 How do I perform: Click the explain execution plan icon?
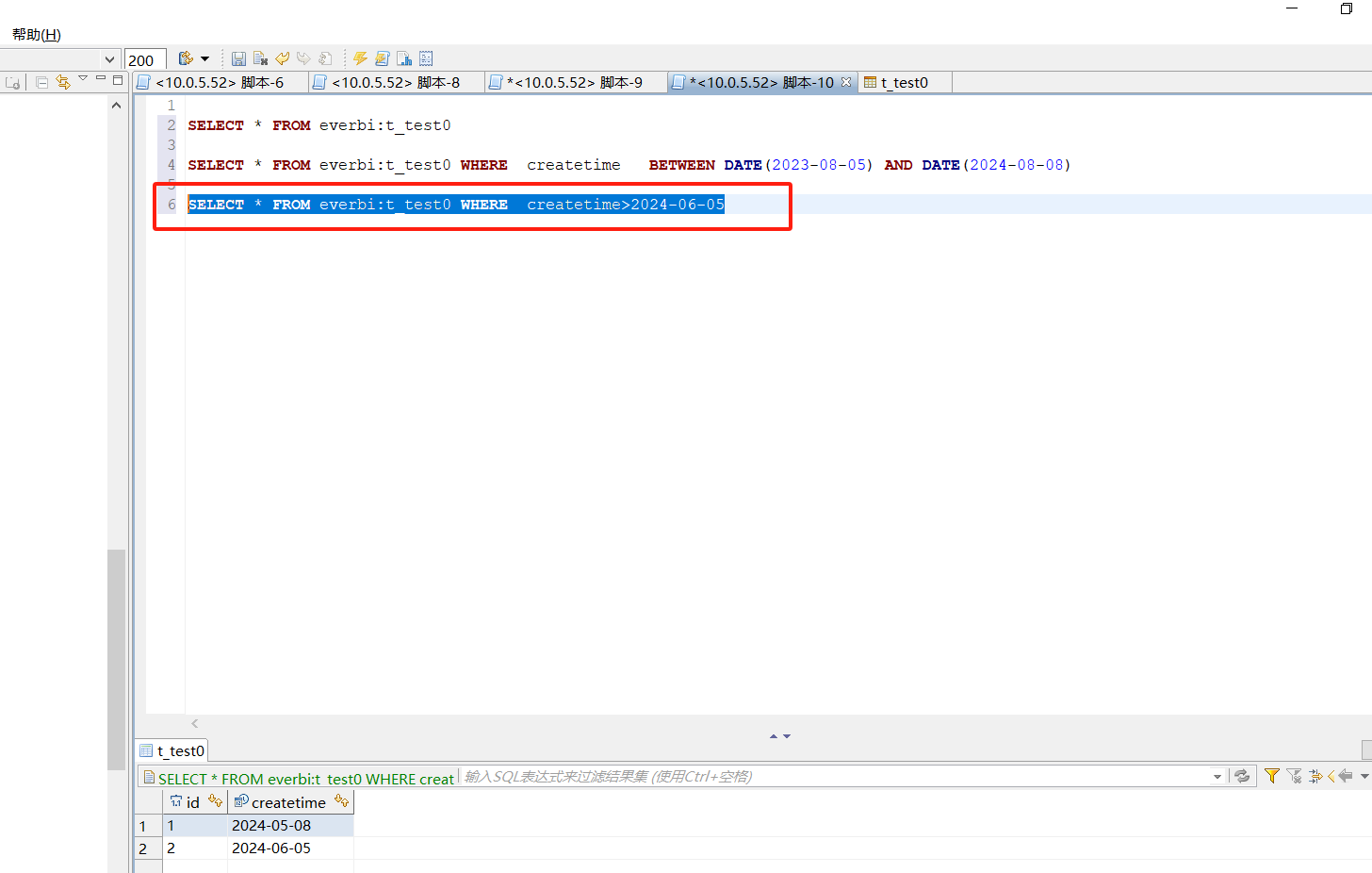[x=404, y=58]
